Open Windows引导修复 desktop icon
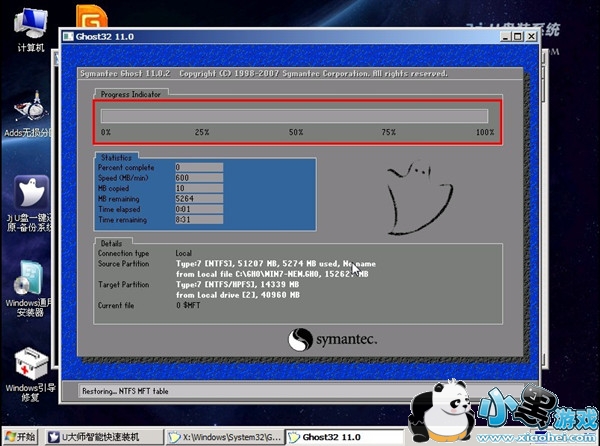Screen dimensions: 600x446 [x=31, y=375]
